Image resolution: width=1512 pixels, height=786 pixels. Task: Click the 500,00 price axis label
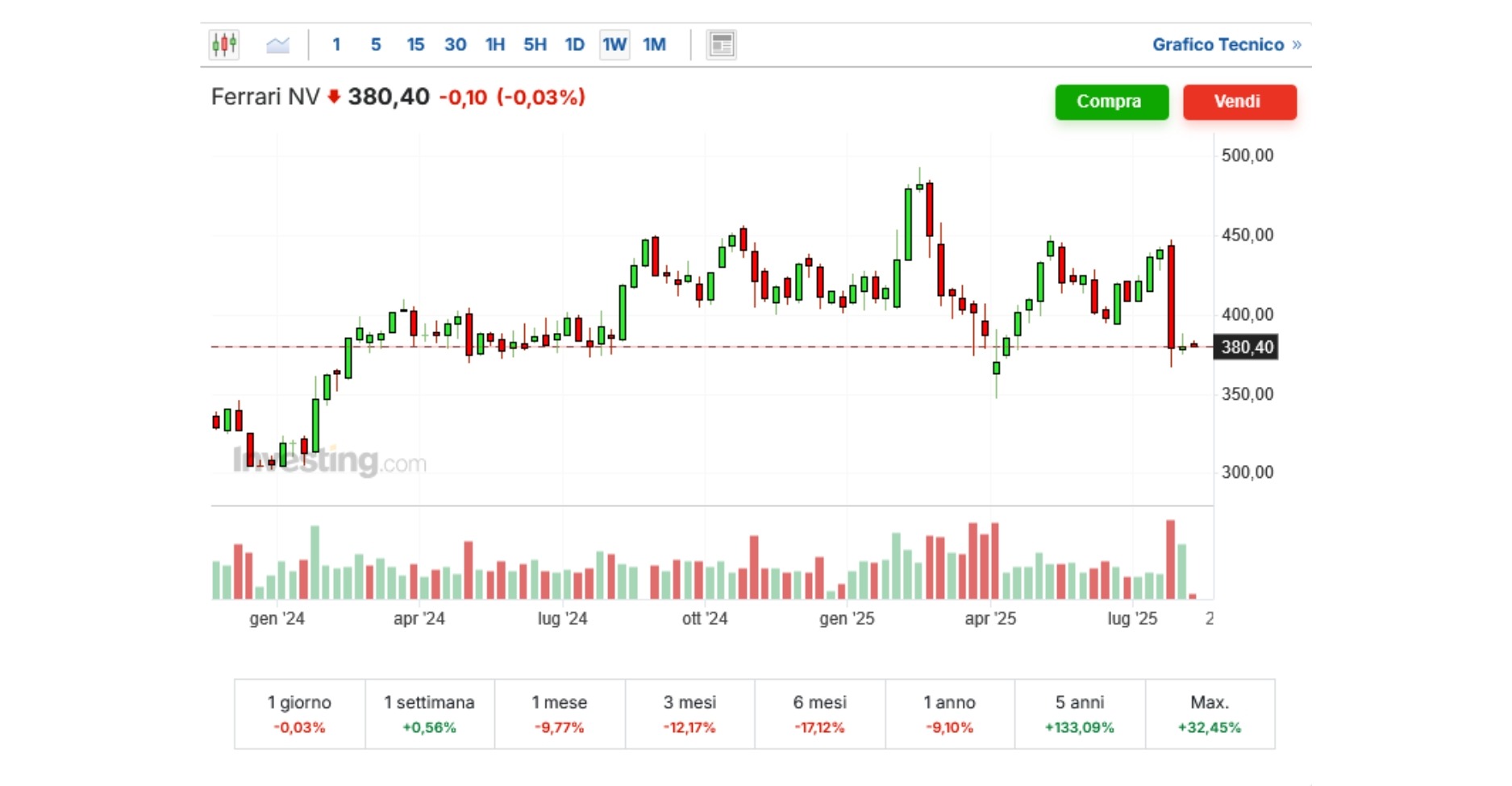click(x=1248, y=156)
